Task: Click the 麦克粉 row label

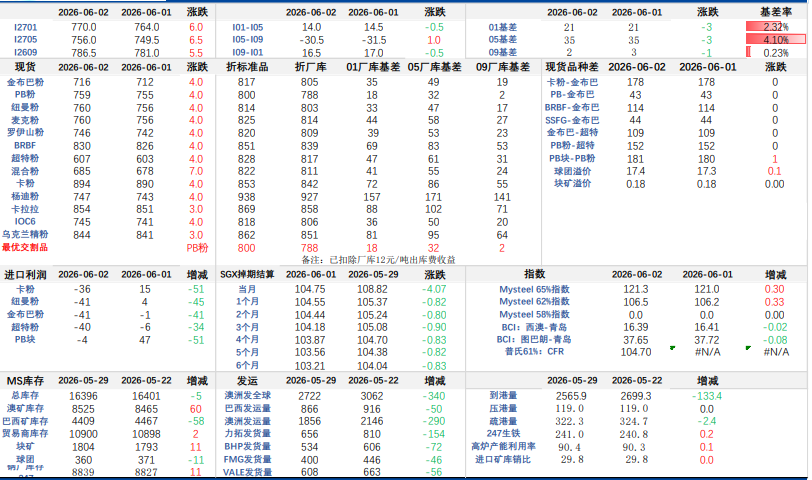Action: pyautogui.click(x=25, y=120)
